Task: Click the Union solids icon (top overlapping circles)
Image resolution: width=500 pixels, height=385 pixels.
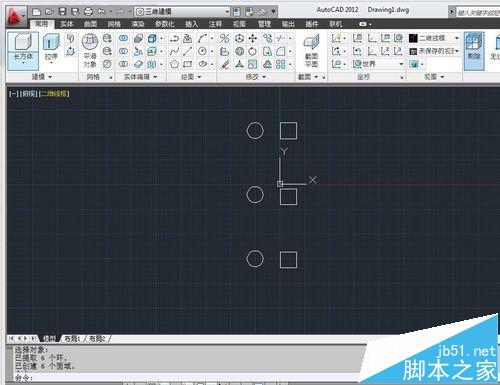Action: [124, 39]
